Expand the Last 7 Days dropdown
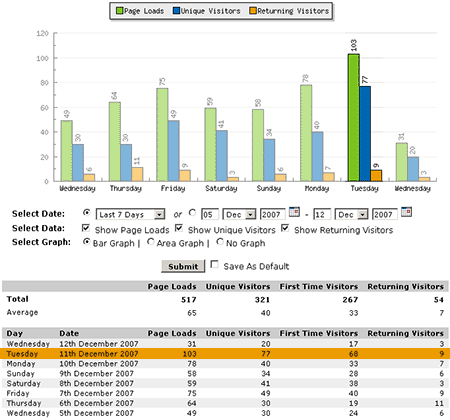Image resolution: width=450 pixels, height=420 pixels. (x=130, y=214)
